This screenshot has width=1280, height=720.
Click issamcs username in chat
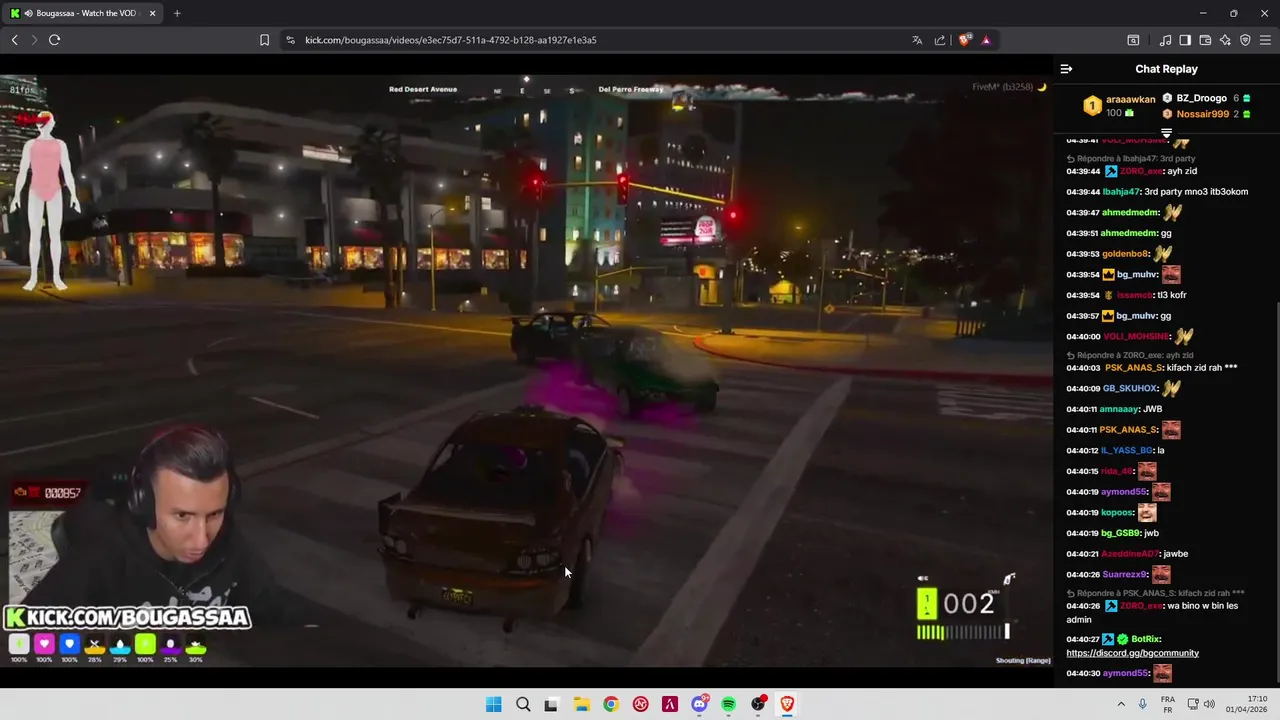1134,295
